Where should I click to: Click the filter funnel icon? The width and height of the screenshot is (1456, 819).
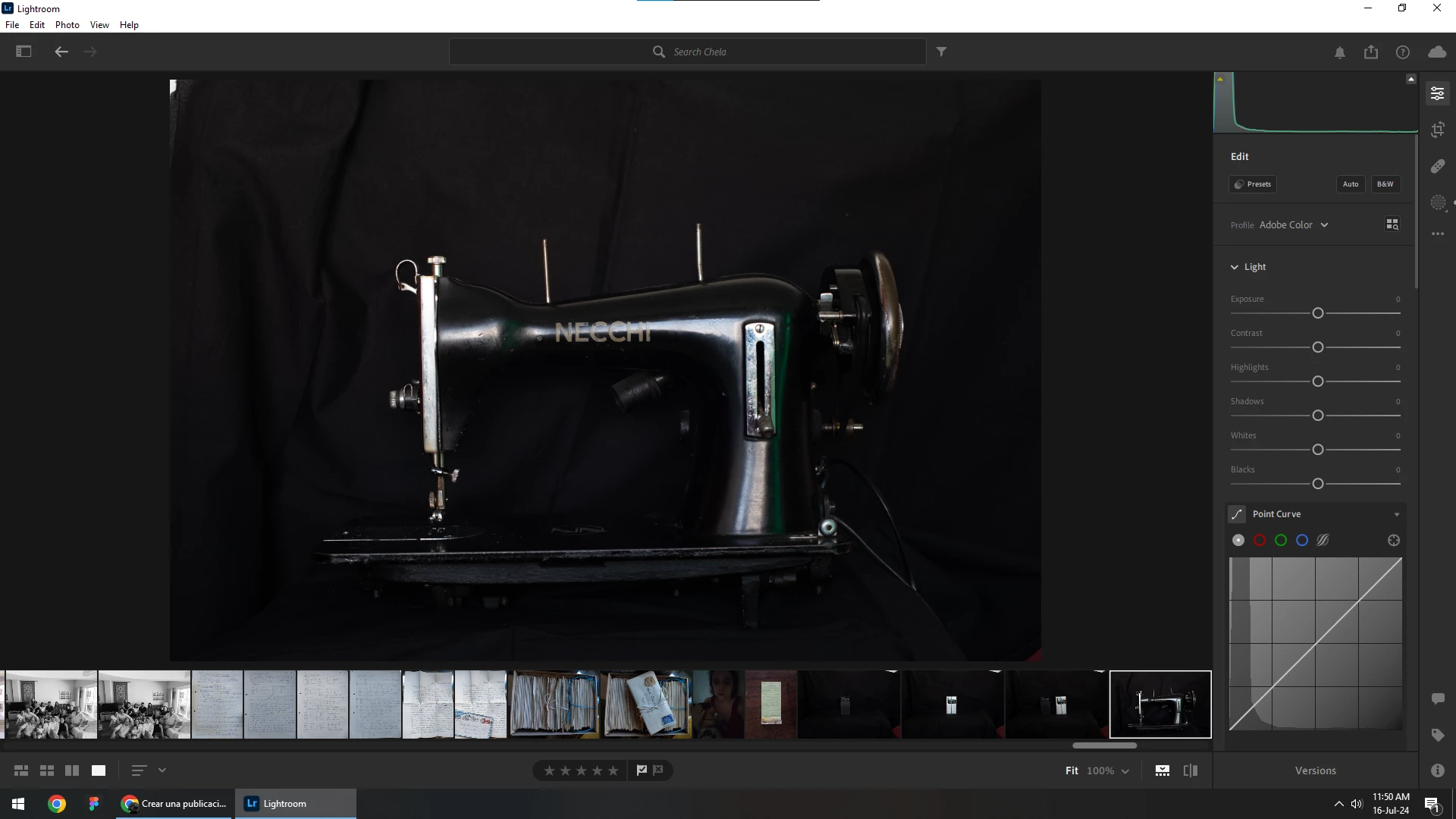coord(941,52)
